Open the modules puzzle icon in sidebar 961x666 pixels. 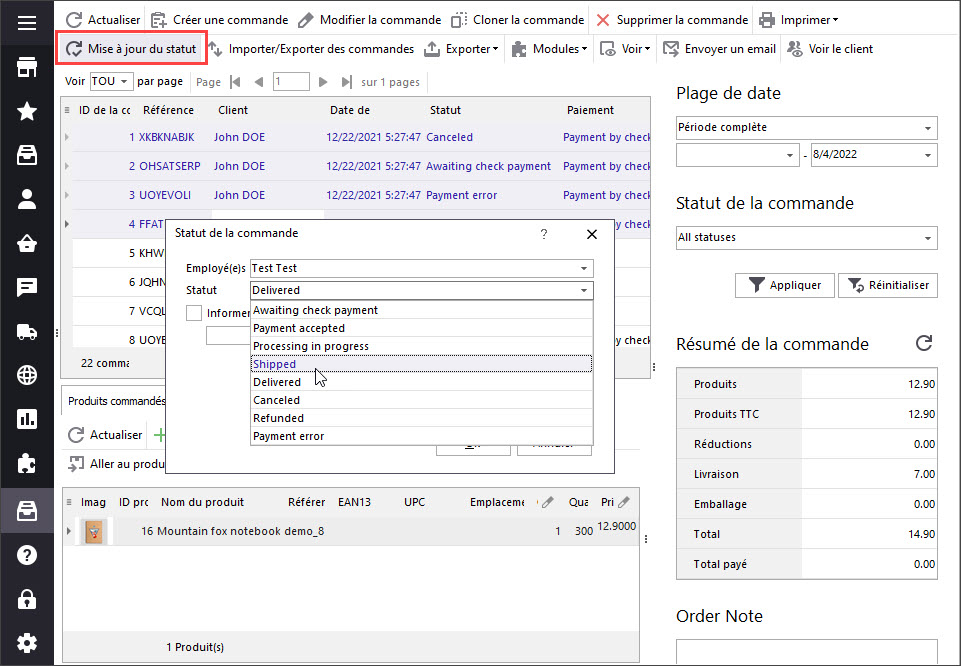tap(26, 464)
